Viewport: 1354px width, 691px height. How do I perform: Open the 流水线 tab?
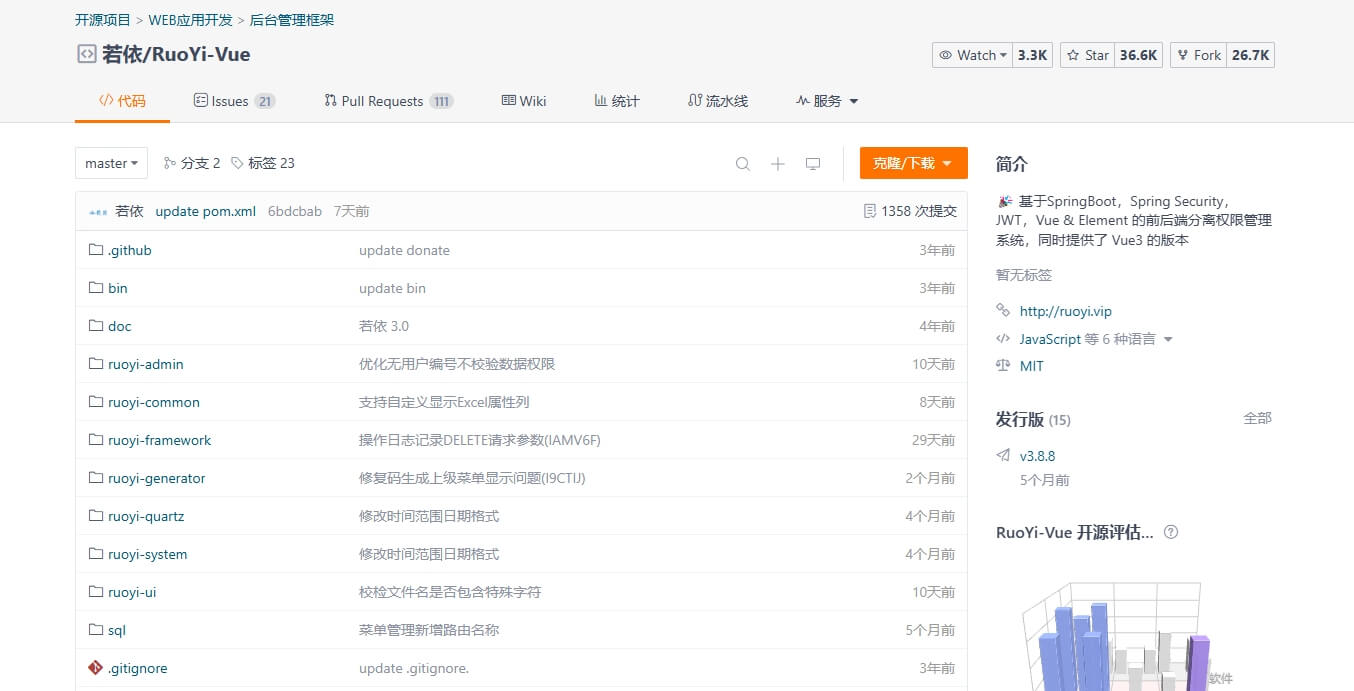click(x=718, y=101)
